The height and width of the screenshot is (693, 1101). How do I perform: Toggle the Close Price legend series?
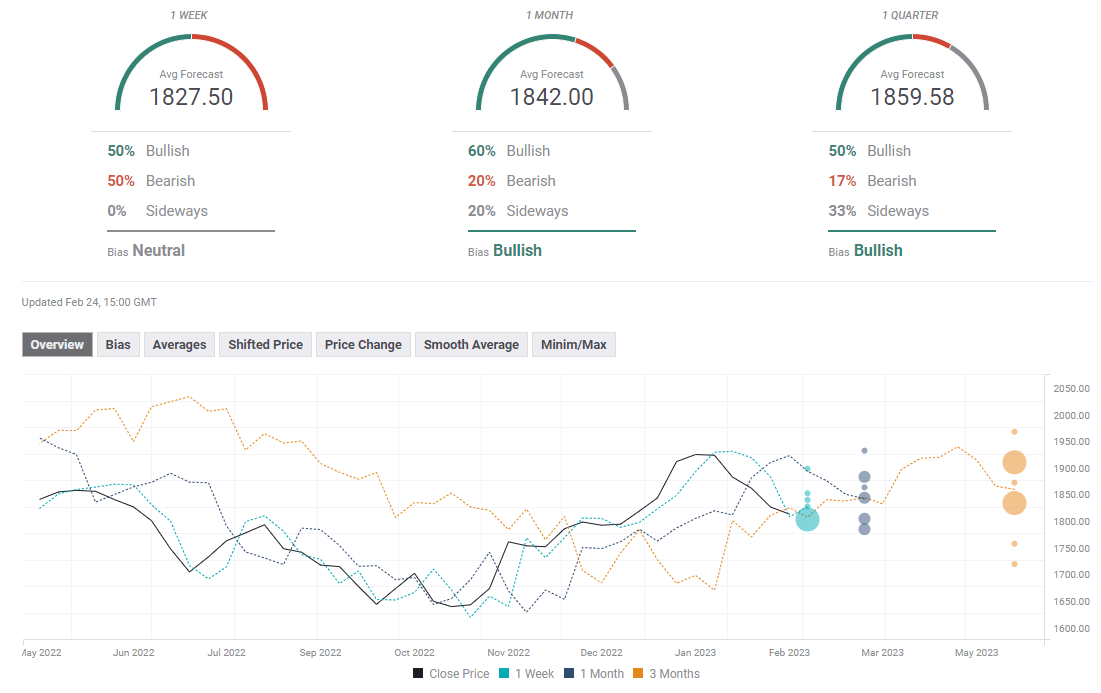[x=451, y=674]
